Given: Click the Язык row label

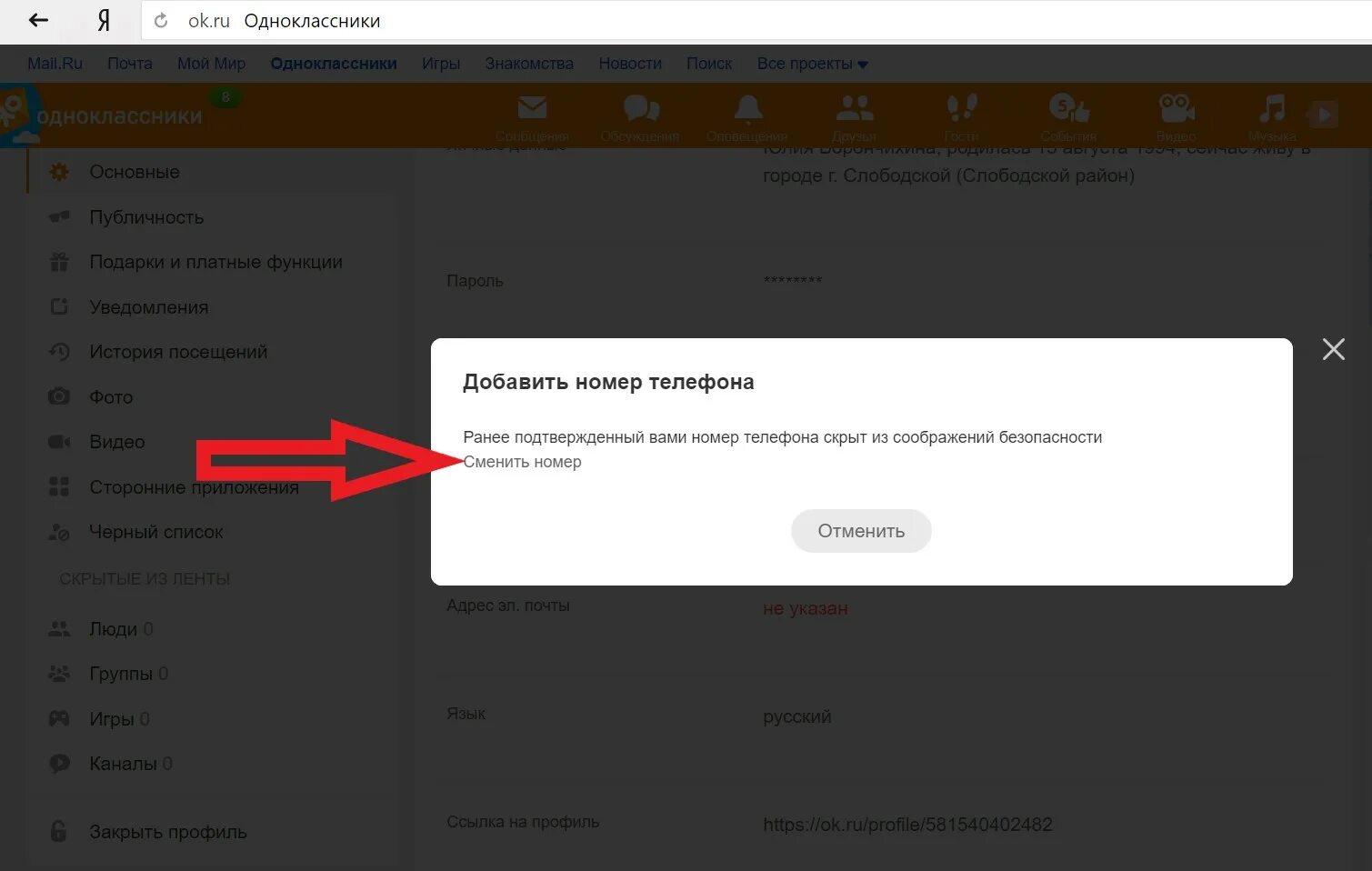Looking at the screenshot, I should click(466, 714).
